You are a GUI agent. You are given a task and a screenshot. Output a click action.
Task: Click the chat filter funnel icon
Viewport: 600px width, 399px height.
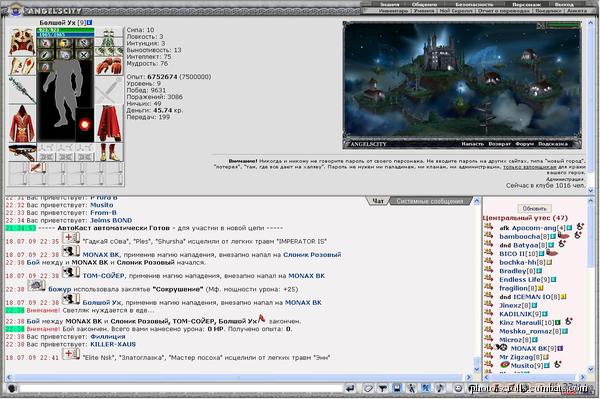tap(382, 389)
